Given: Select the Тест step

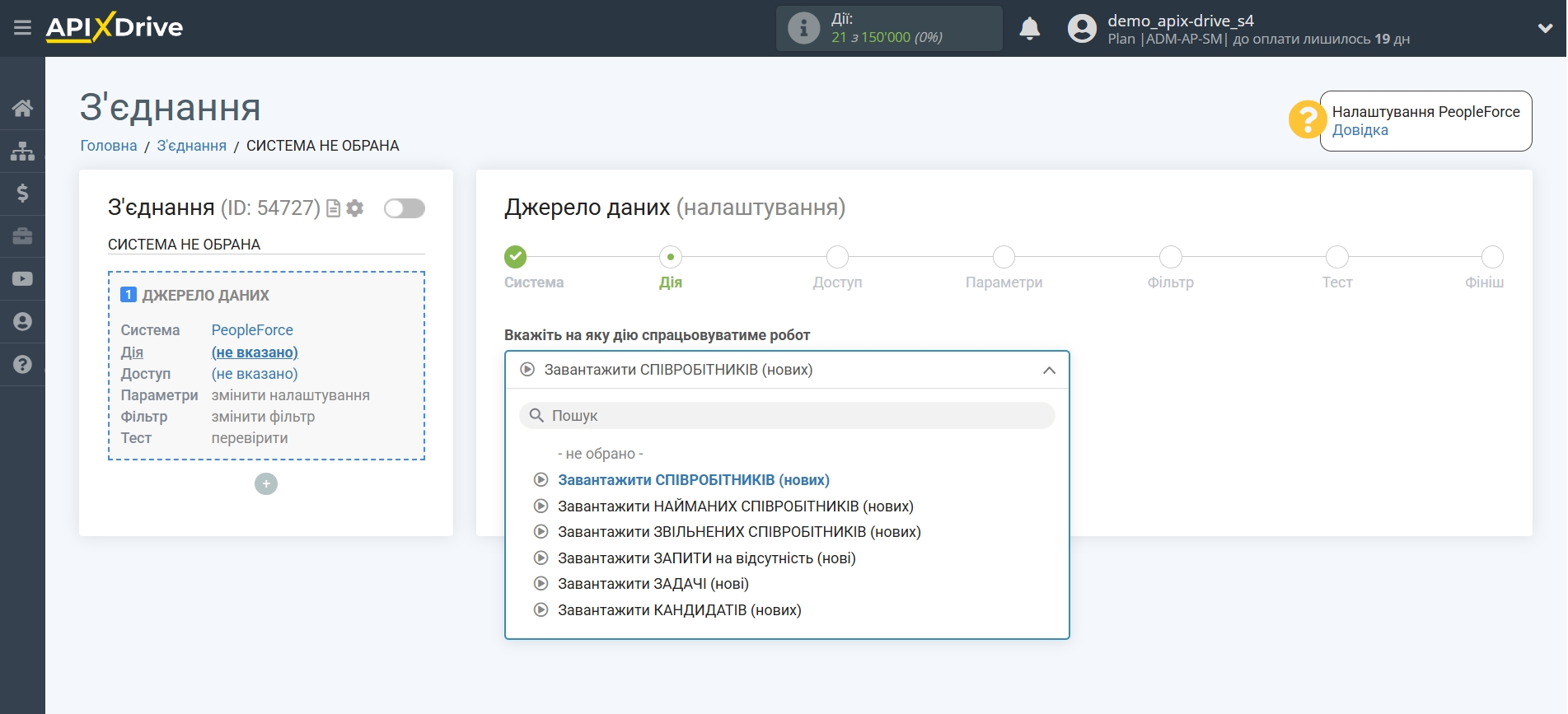Looking at the screenshot, I should point(1336,257).
